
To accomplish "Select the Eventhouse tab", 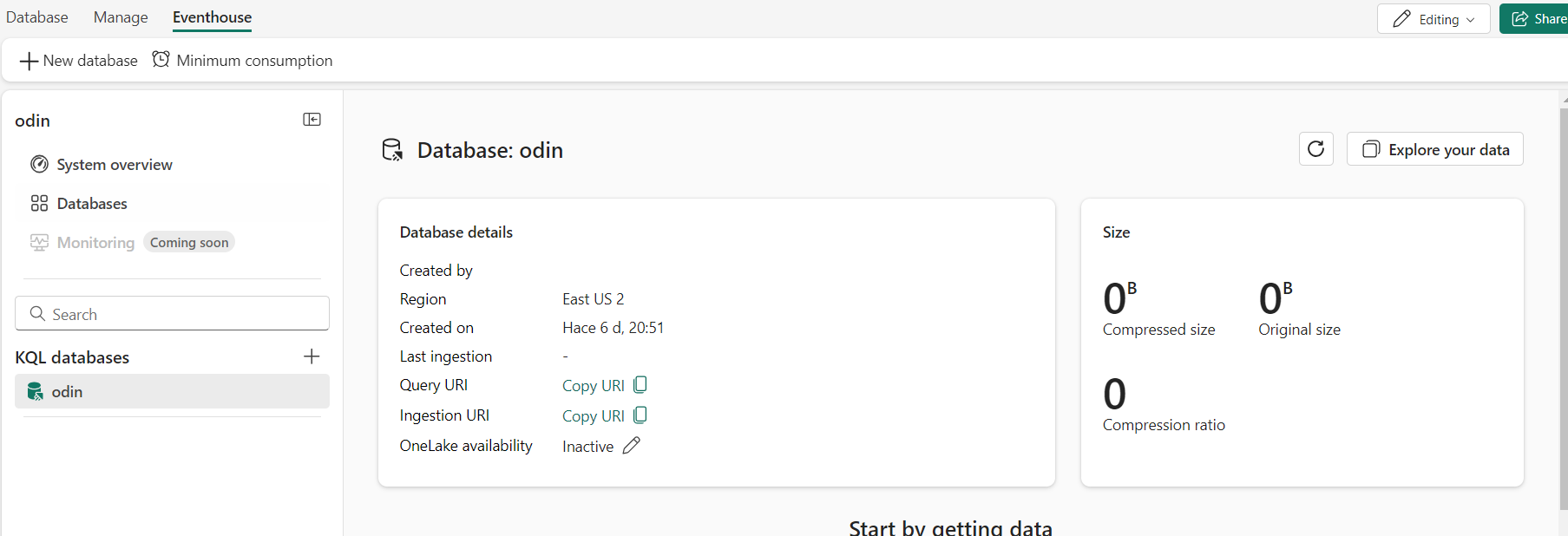I will (x=212, y=17).
